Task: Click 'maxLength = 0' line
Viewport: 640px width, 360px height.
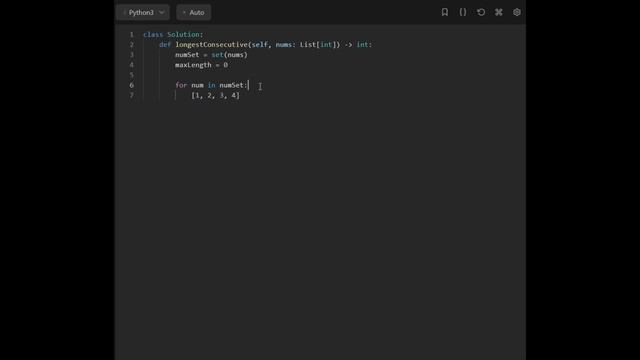Action: [x=202, y=65]
